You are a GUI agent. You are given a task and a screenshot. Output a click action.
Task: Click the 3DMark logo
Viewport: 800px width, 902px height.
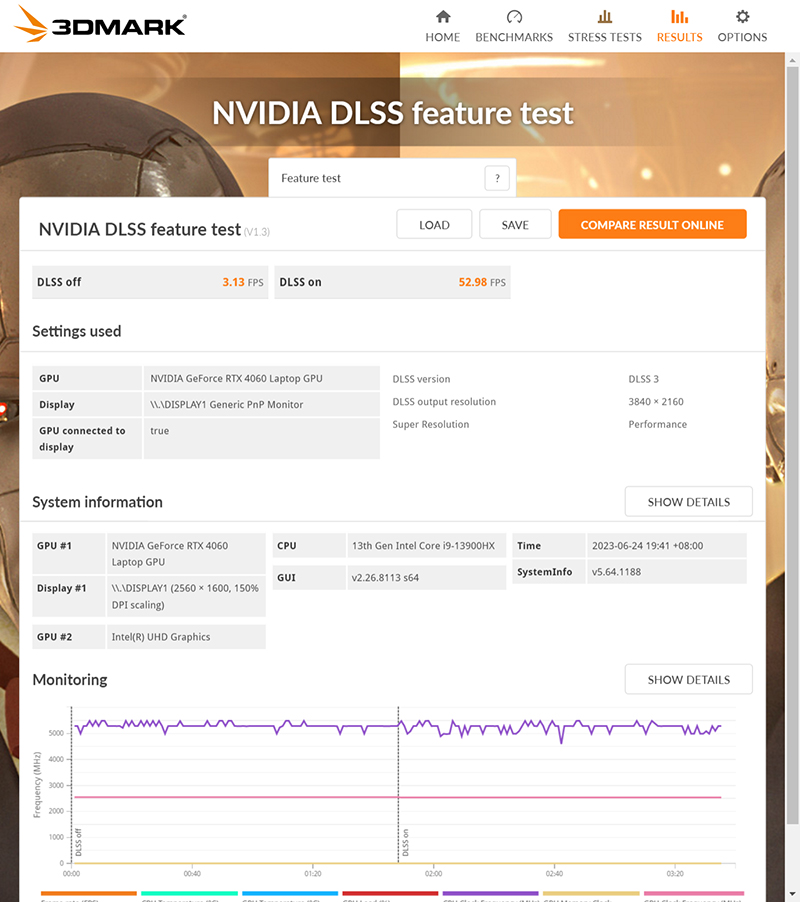(100, 25)
